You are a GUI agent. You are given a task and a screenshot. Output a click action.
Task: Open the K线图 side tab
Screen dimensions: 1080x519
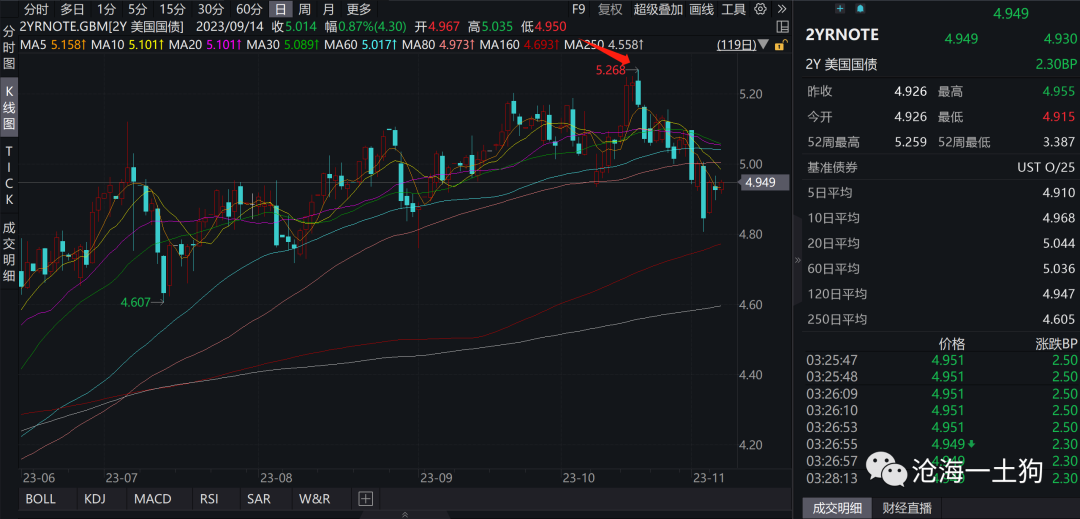[x=9, y=107]
